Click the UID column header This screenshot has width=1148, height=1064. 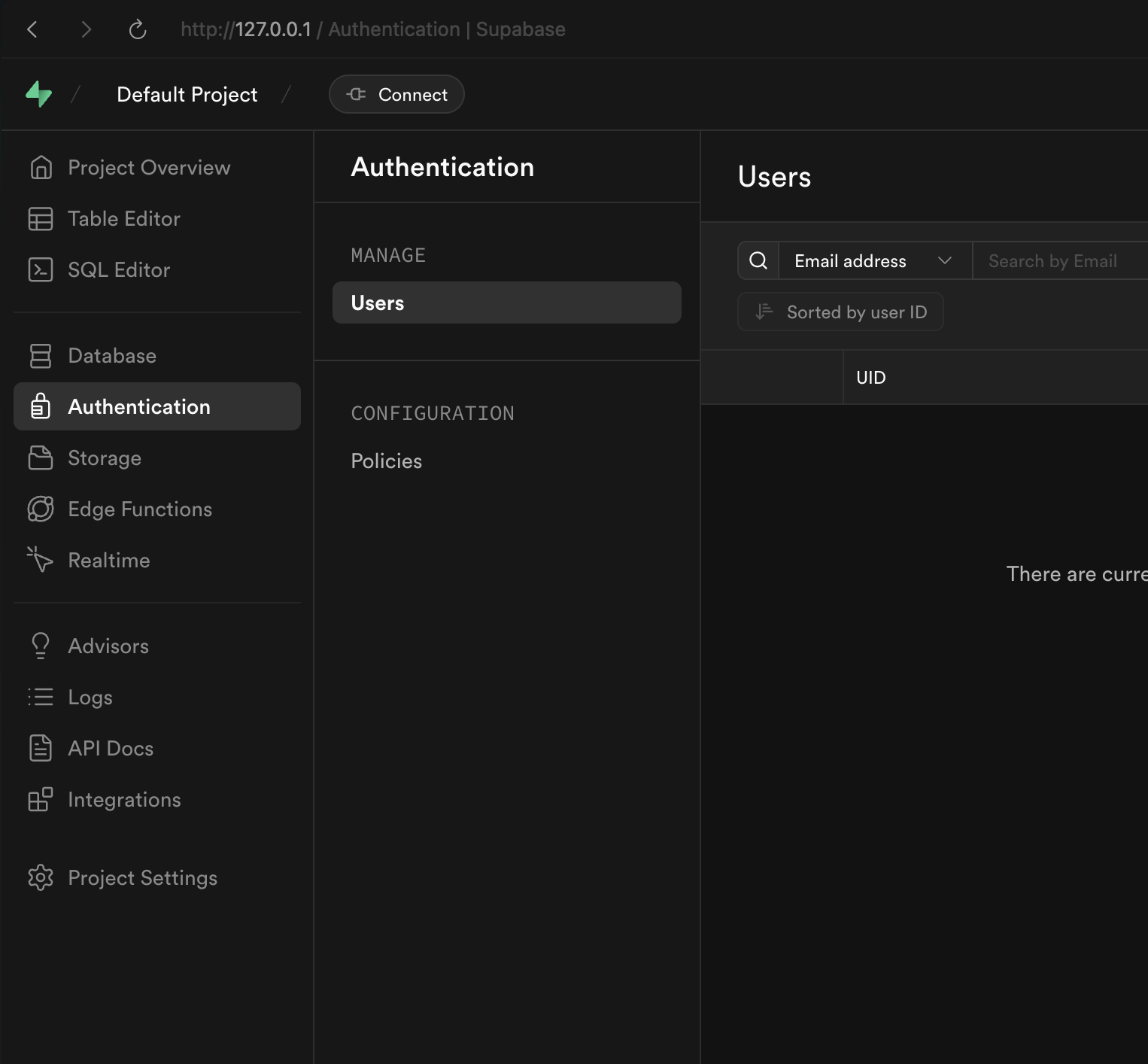click(x=871, y=378)
